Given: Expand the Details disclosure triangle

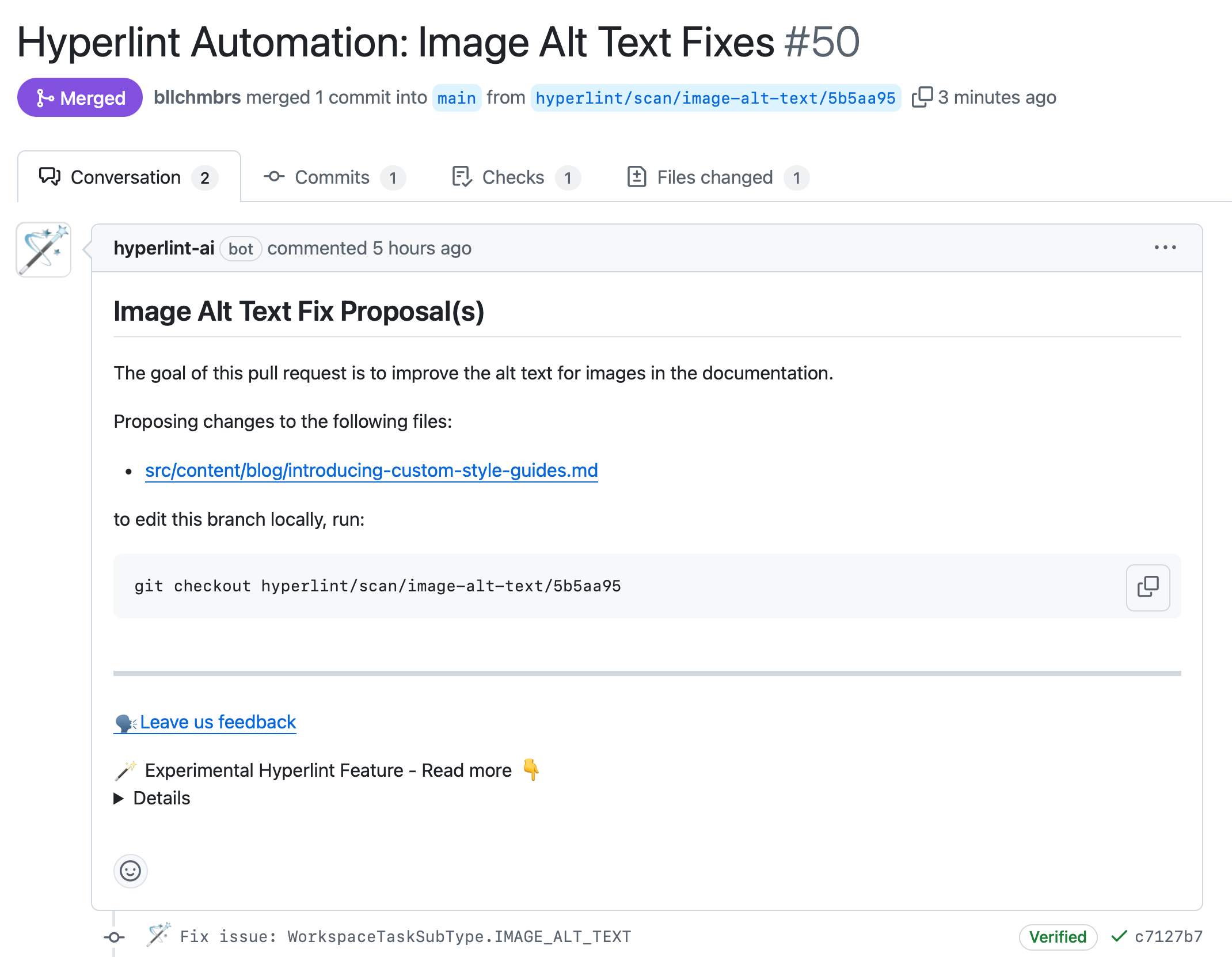Looking at the screenshot, I should coord(119,798).
